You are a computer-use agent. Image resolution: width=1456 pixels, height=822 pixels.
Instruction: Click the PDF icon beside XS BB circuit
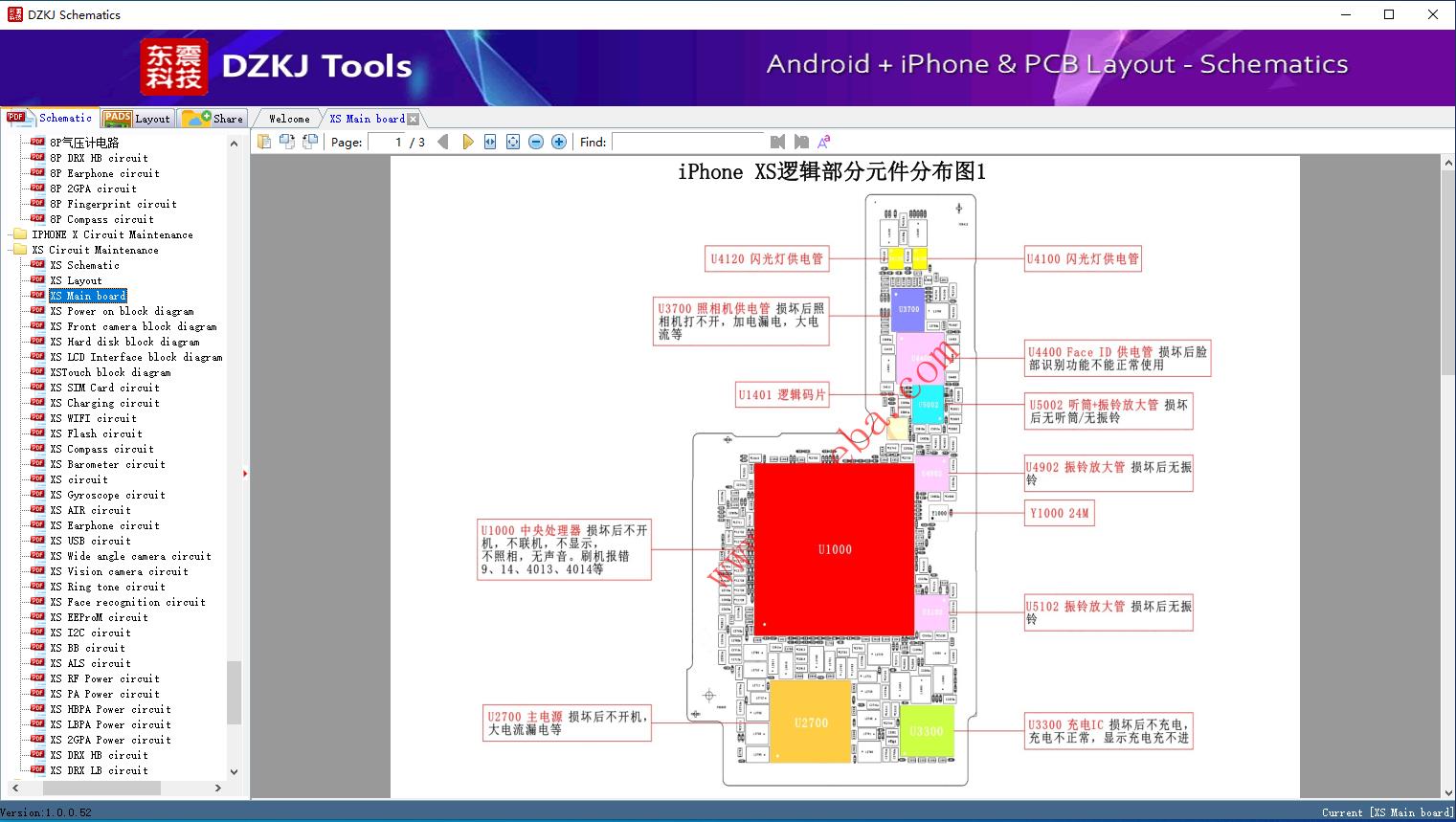[37, 648]
